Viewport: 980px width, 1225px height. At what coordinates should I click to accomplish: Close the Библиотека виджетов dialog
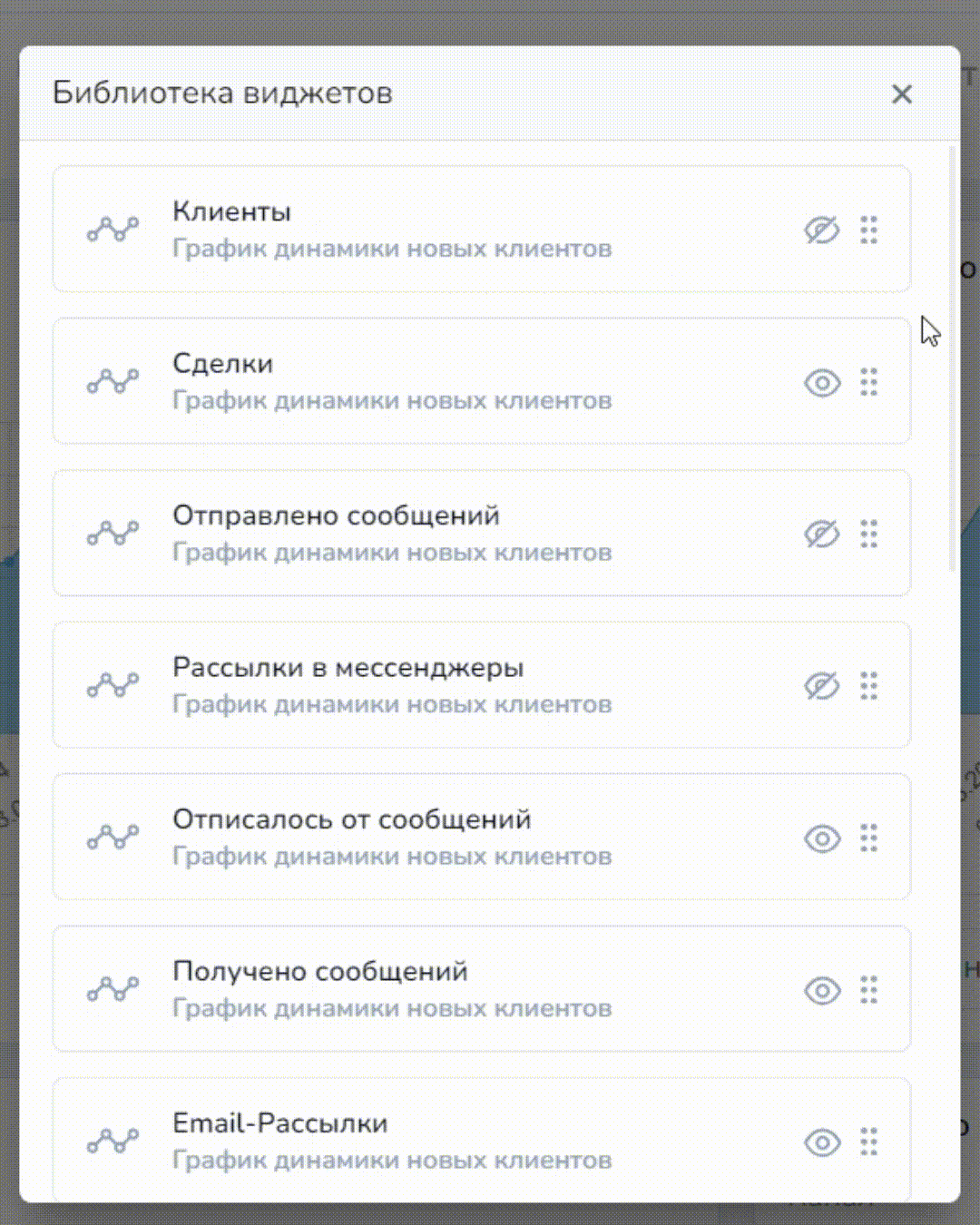[x=901, y=93]
